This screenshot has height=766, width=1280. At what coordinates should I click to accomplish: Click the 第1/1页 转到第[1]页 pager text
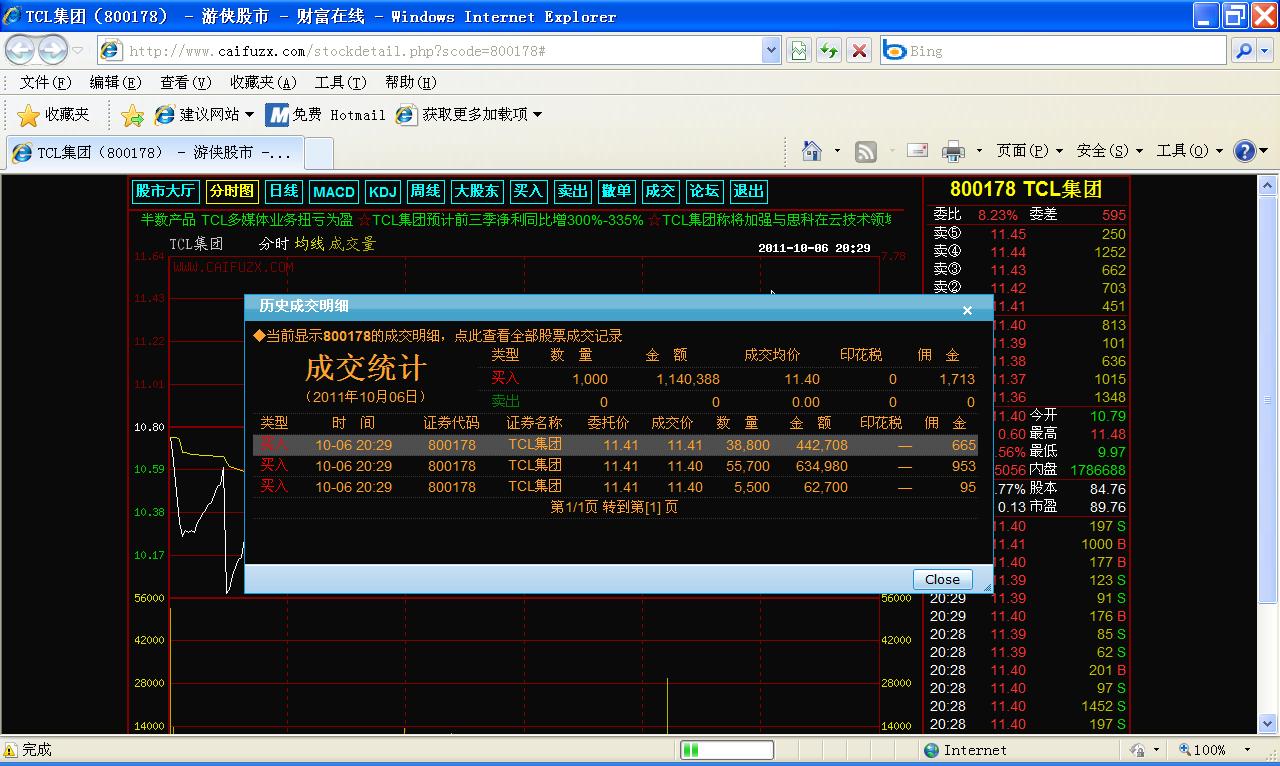[614, 507]
